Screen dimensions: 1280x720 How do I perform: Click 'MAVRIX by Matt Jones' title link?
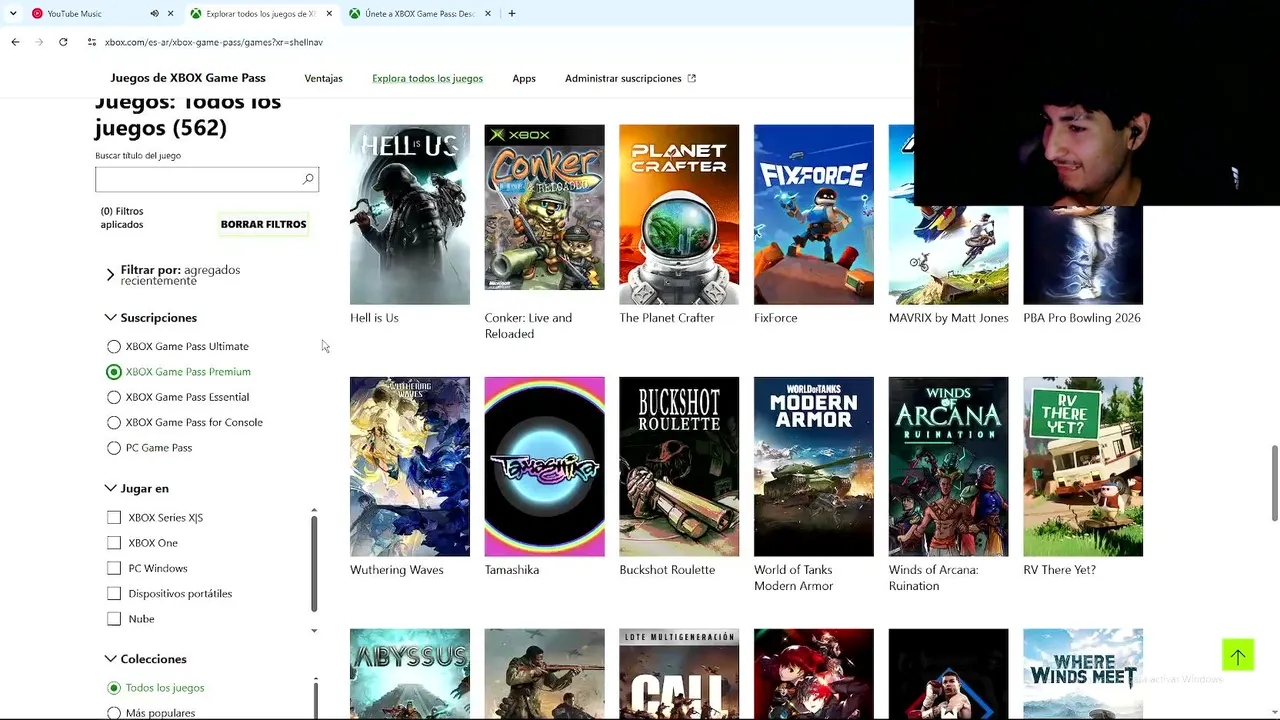[x=949, y=318]
